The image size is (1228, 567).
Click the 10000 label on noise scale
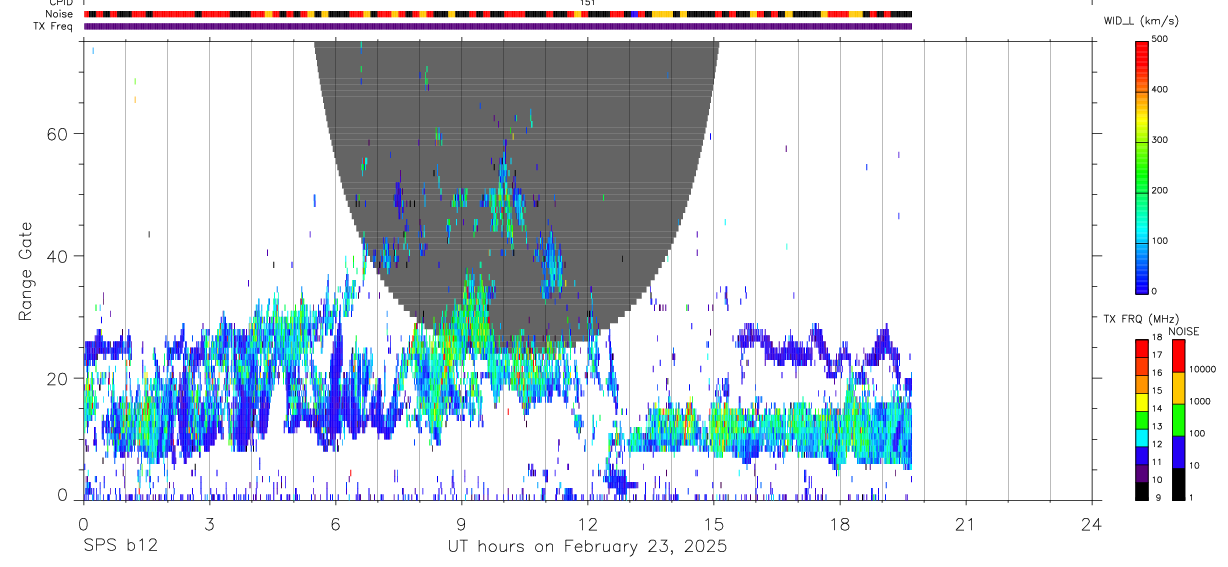(x=1201, y=369)
